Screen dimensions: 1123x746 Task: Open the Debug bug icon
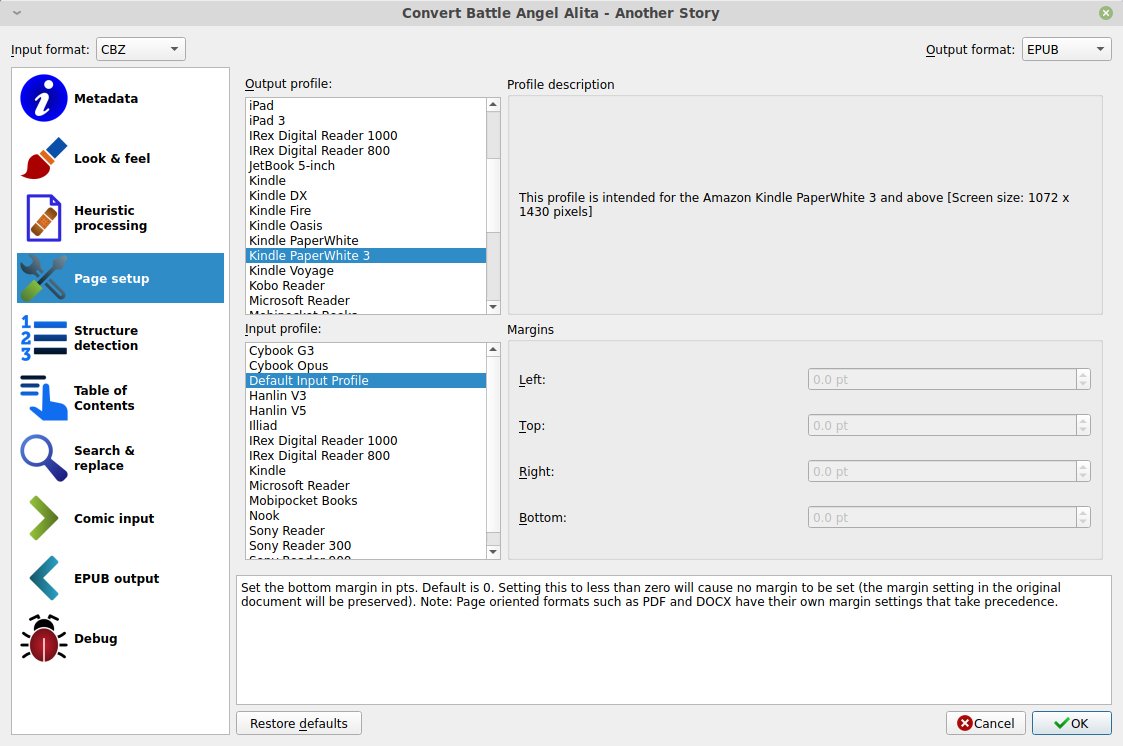point(44,638)
